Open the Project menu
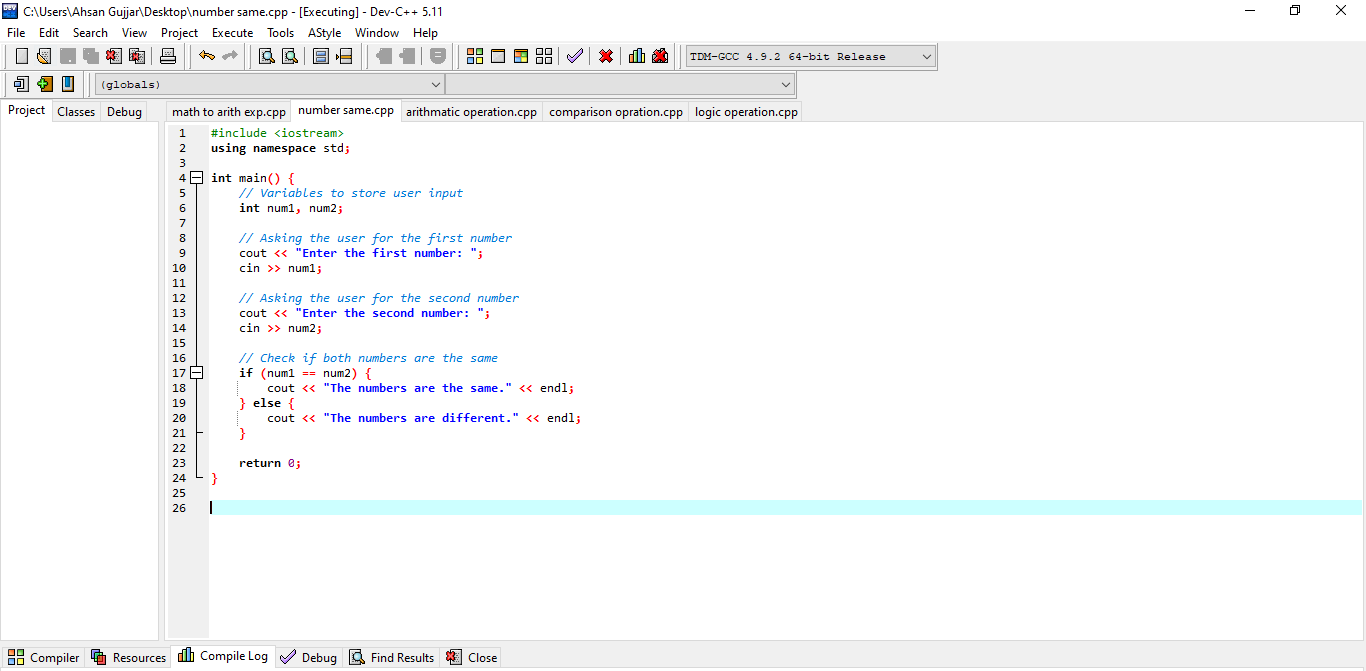 point(180,33)
